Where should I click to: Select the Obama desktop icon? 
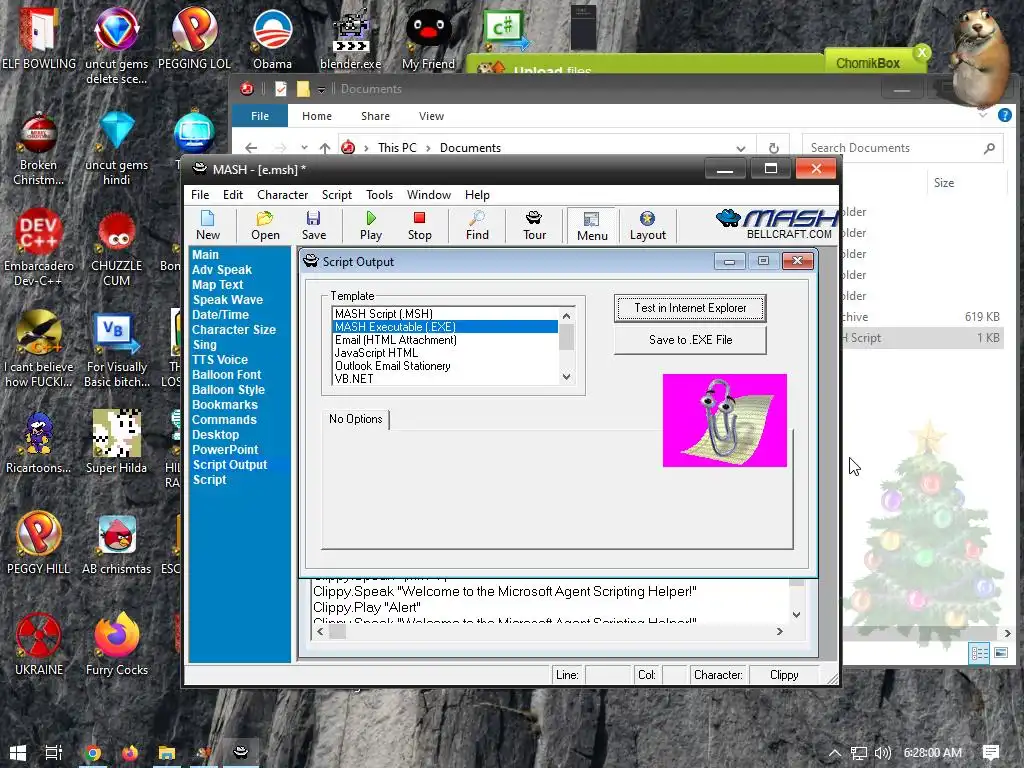[272, 38]
